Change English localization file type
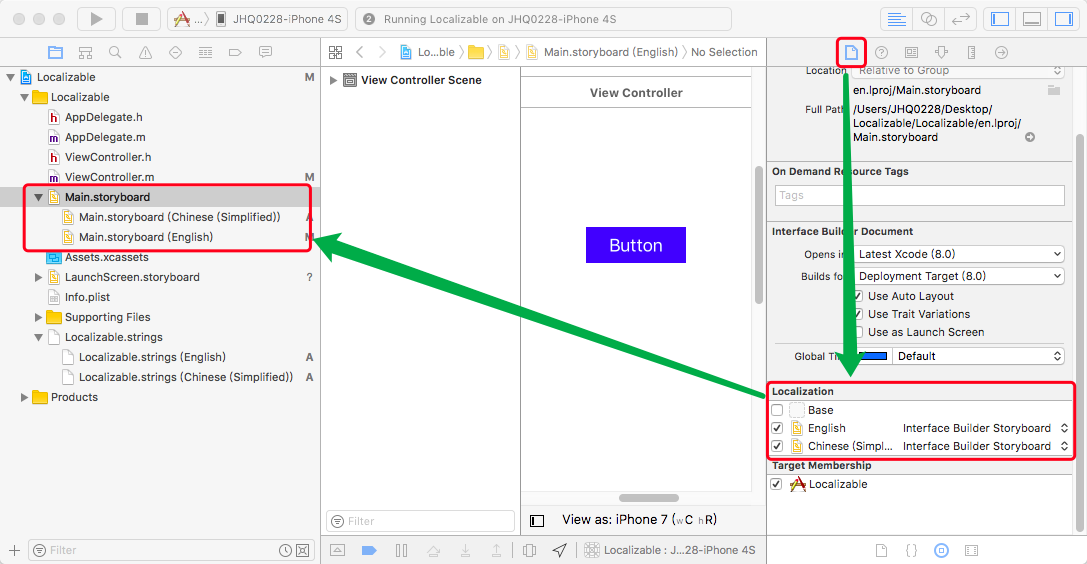The height and width of the screenshot is (564, 1087). point(985,428)
